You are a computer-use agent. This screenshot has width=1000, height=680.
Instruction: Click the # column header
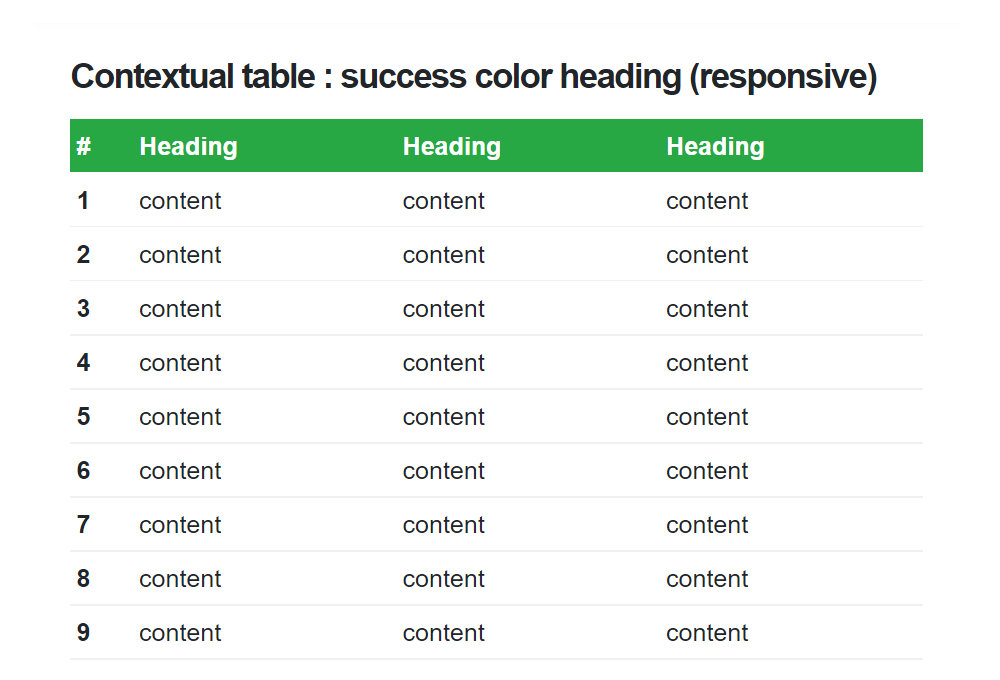click(x=84, y=146)
